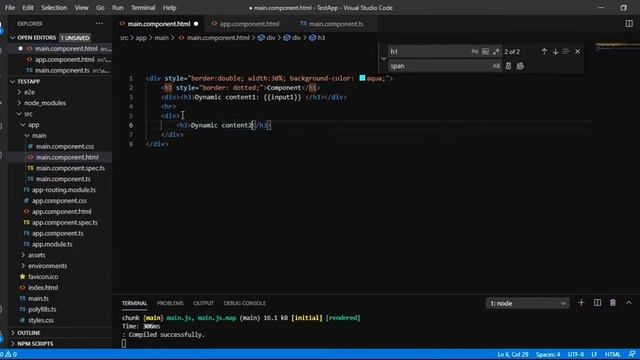This screenshot has height=360, width=640.
Task: Open the View menu
Action: click(x=81, y=7)
